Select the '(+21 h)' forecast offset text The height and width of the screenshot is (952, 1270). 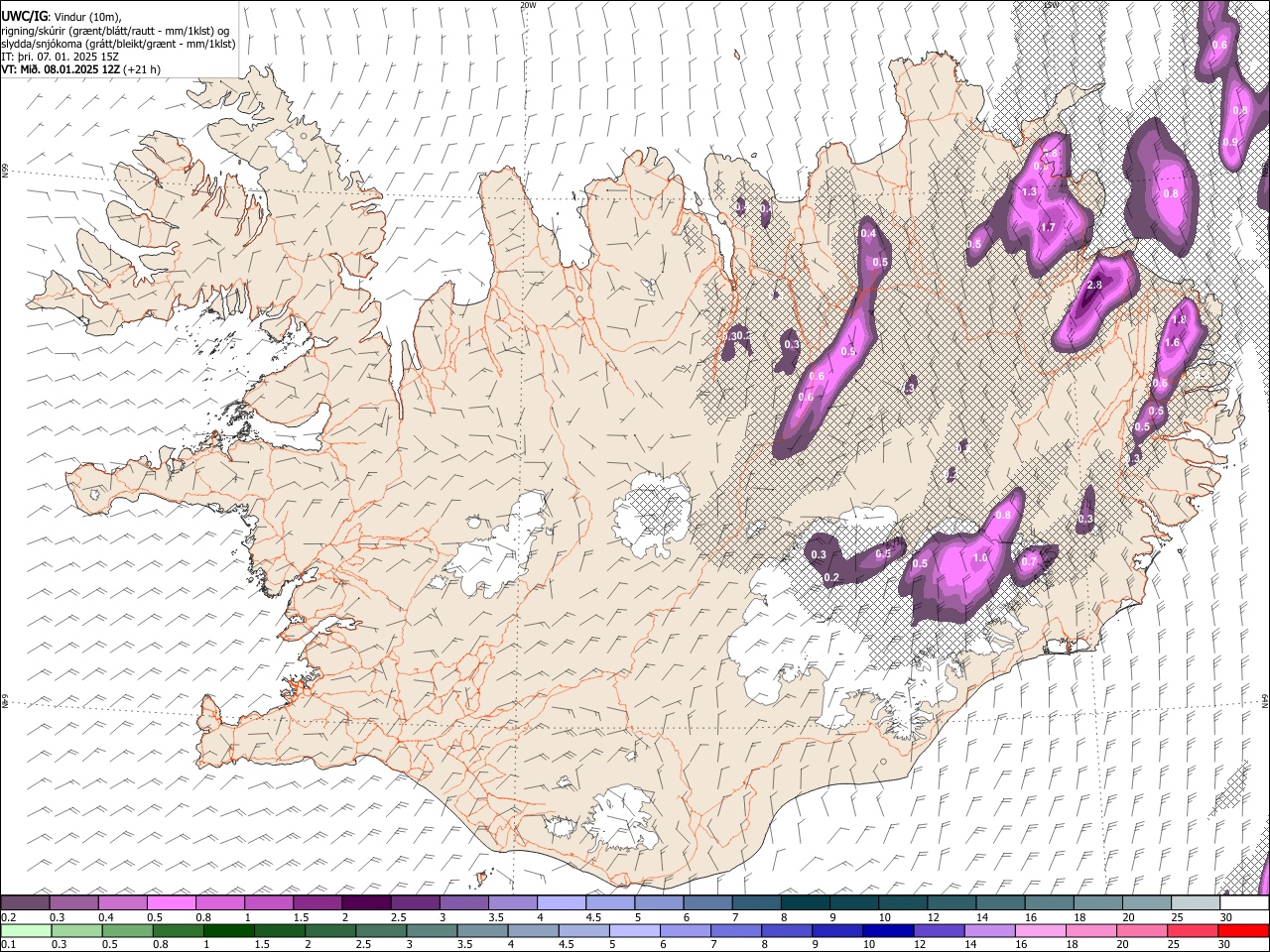(x=142, y=69)
